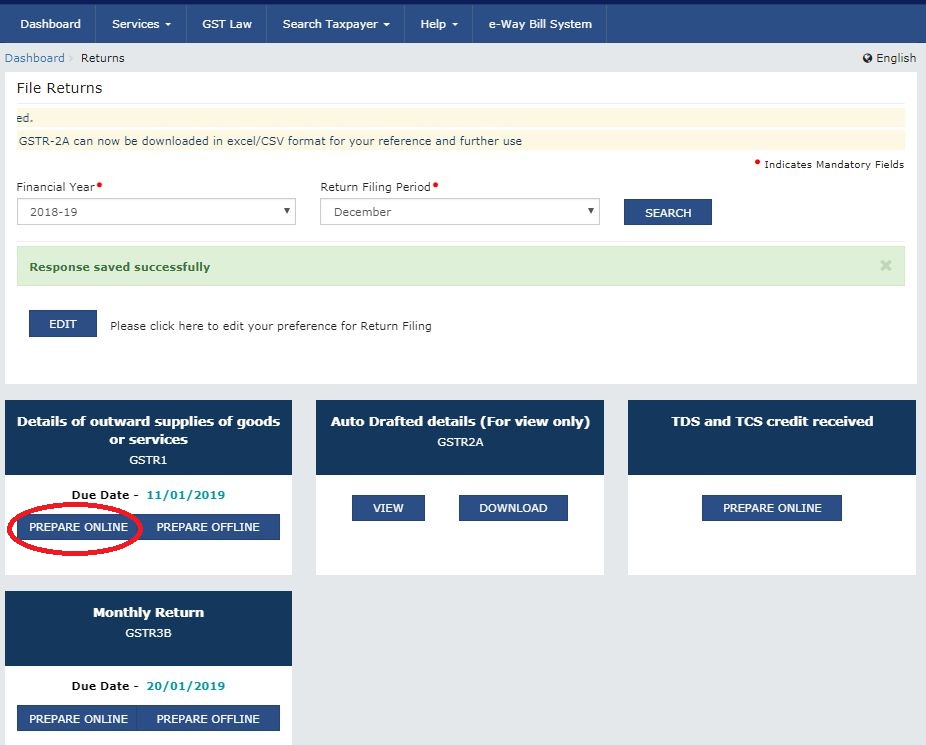Click the Dashboard breadcrumb link
The height and width of the screenshot is (745, 926).
pyautogui.click(x=35, y=58)
